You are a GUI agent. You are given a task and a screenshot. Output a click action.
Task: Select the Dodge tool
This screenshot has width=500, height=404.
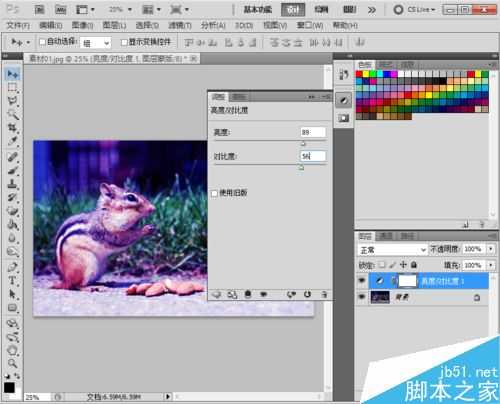13,251
